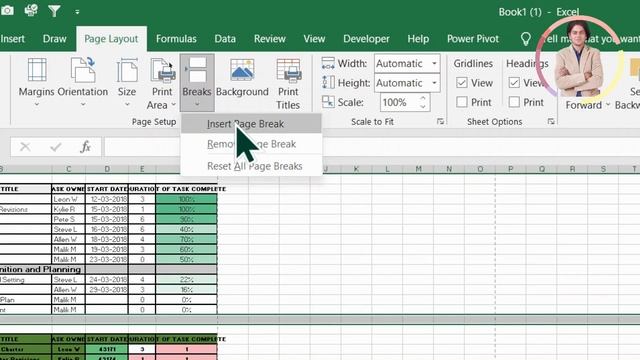Click the 43171 cell in green table

point(107,349)
